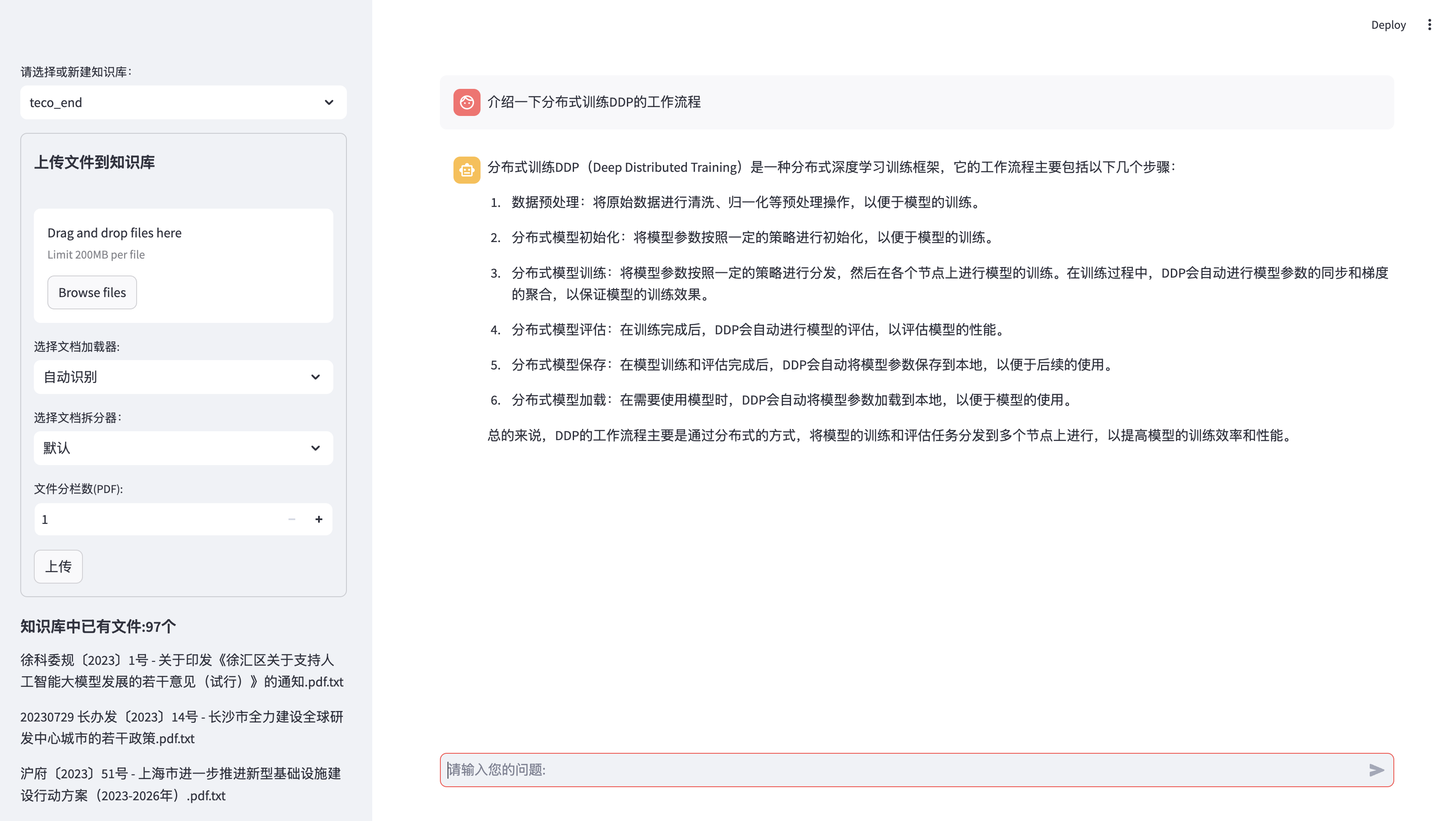Click list item 数据预处理 in the answer
The width and height of the screenshot is (1456, 821).
pos(746,202)
